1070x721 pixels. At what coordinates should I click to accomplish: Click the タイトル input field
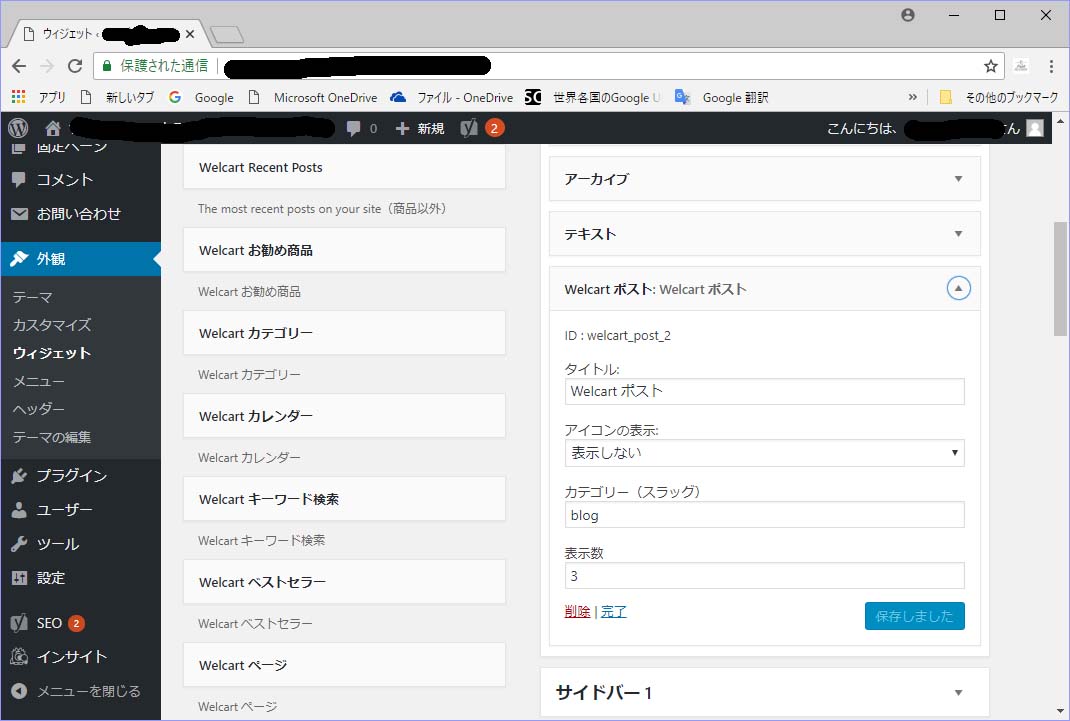click(765, 392)
